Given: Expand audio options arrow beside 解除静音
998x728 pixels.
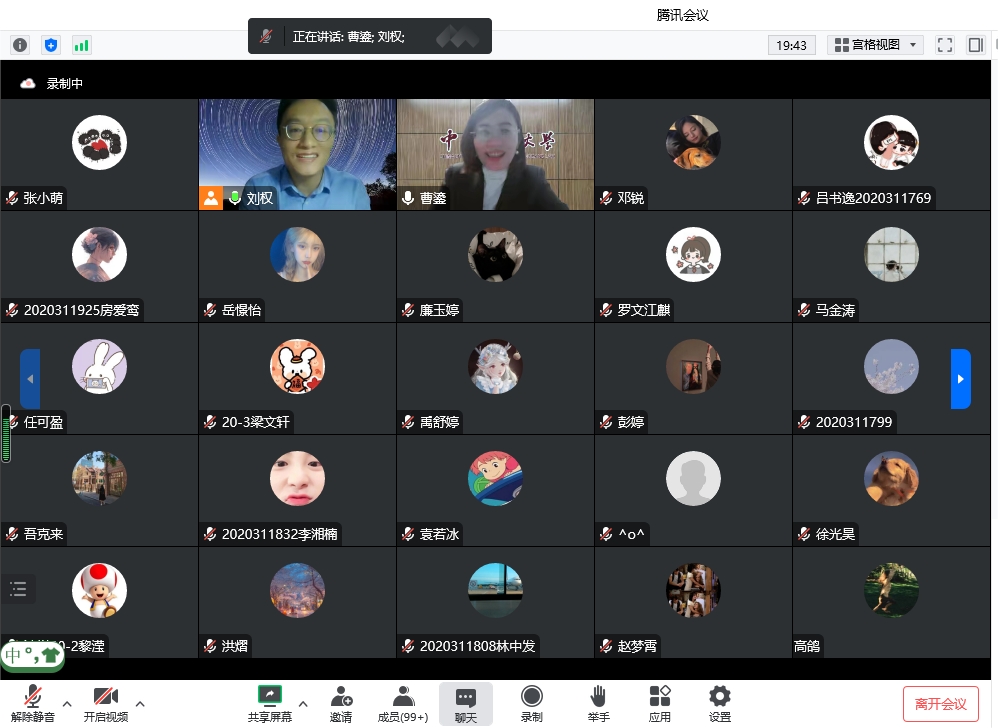Looking at the screenshot, I should pos(67,702).
